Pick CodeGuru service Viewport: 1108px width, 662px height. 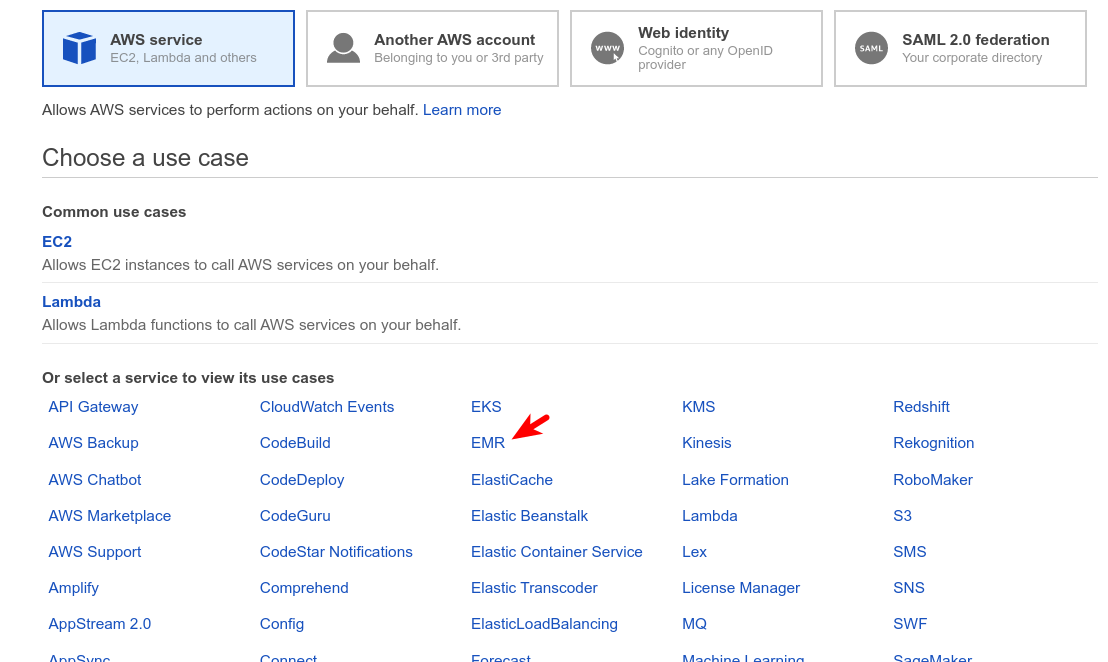click(x=295, y=516)
